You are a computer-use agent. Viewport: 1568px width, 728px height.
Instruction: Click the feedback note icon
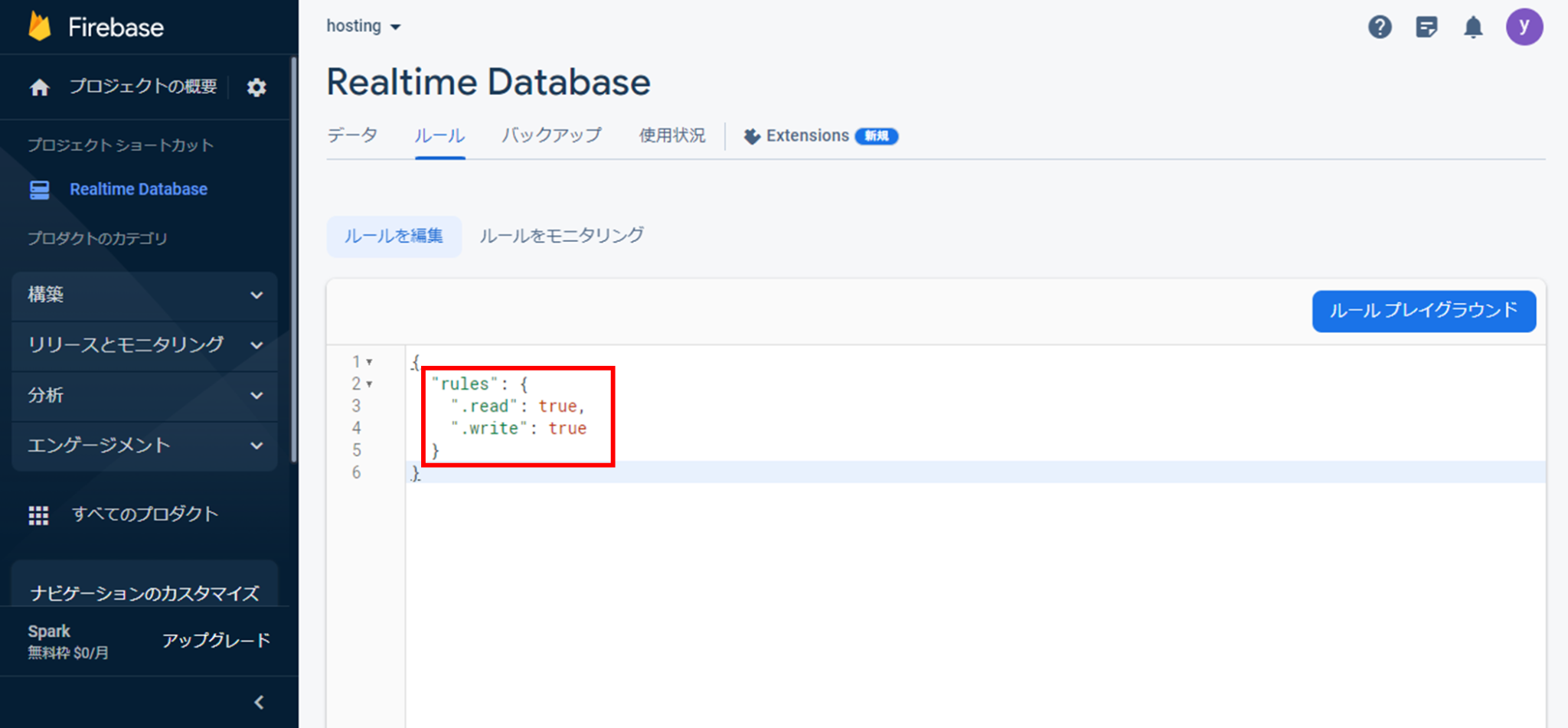1426,26
